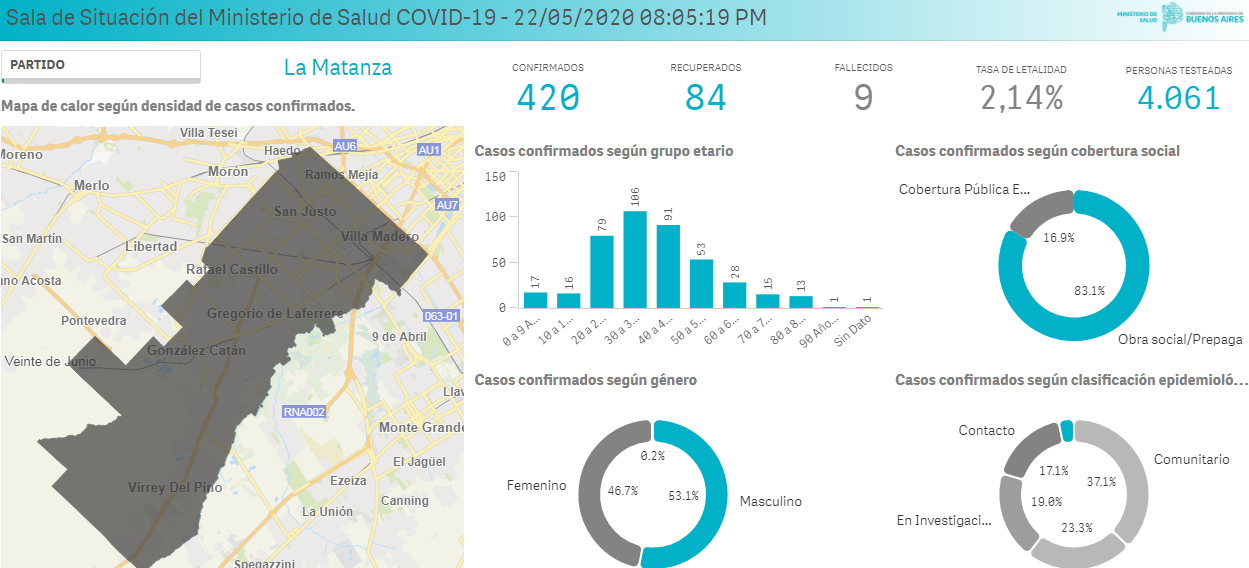
Task: Click the Casos confirmados según cobertura social title
Action: (1038, 151)
